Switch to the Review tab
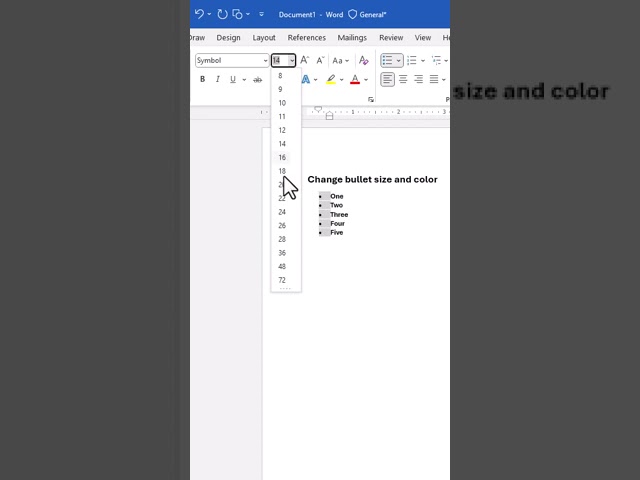The height and width of the screenshot is (480, 640). (391, 38)
